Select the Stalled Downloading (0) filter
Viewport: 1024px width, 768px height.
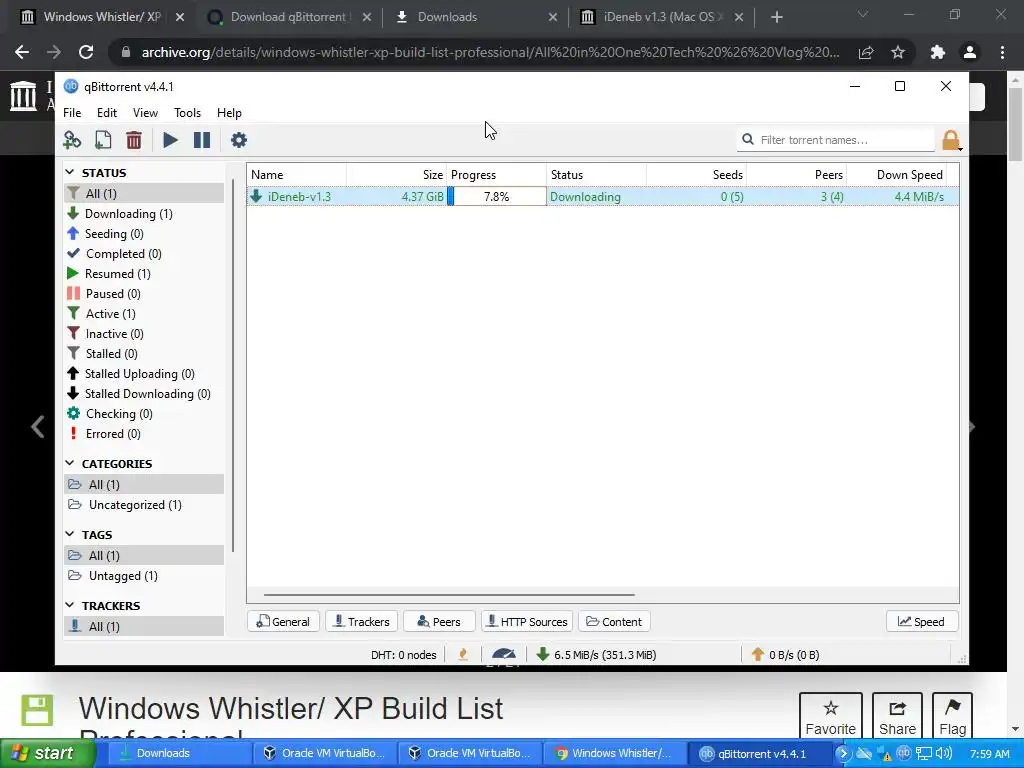click(147, 394)
